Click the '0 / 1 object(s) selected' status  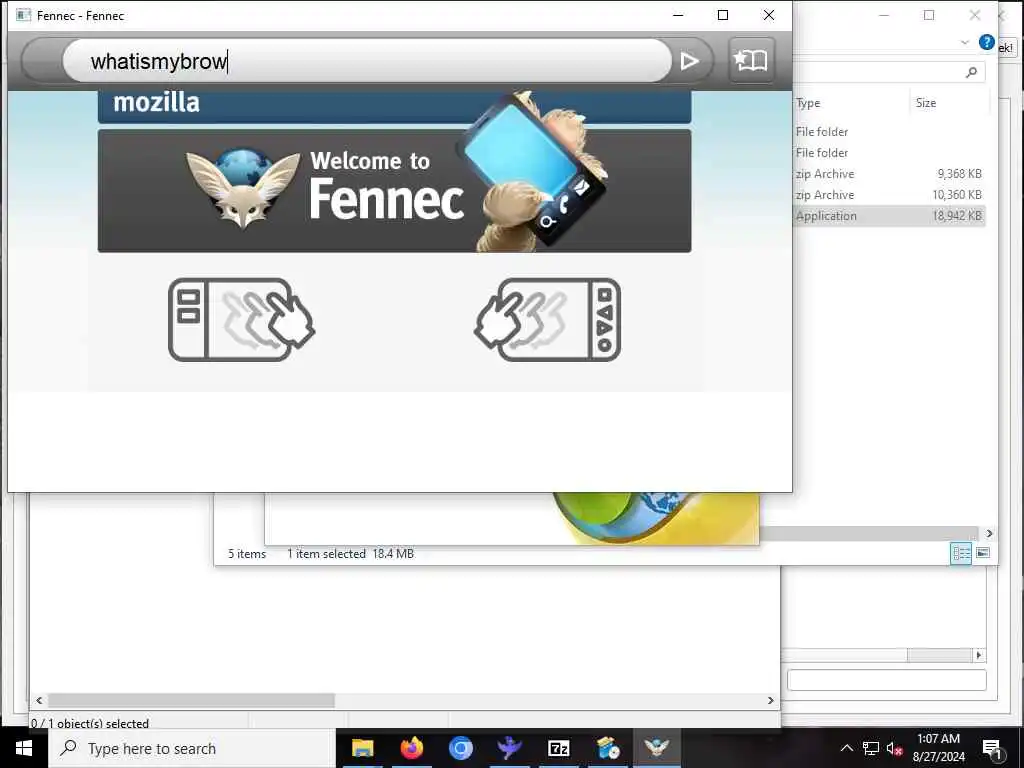[90, 723]
